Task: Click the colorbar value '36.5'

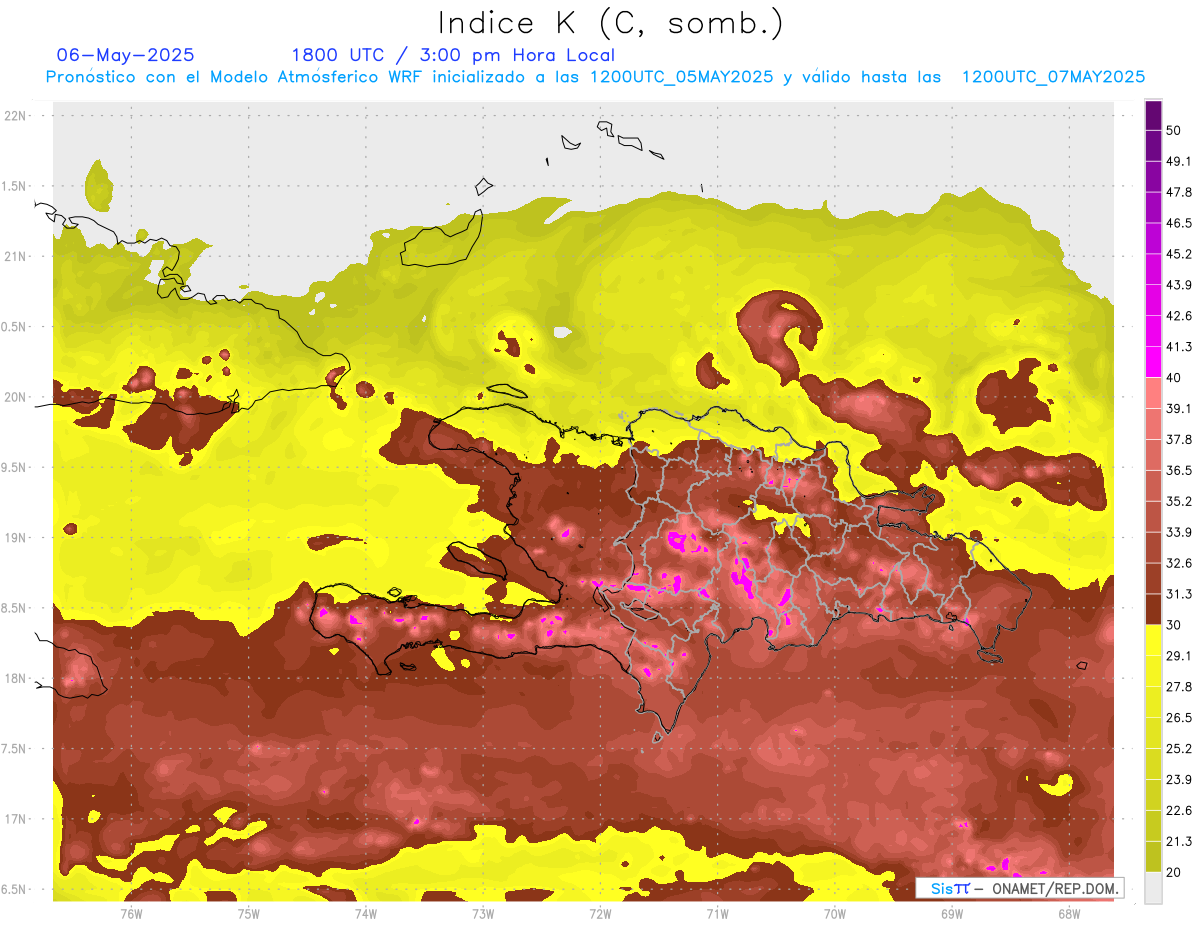Action: [x=1178, y=471]
